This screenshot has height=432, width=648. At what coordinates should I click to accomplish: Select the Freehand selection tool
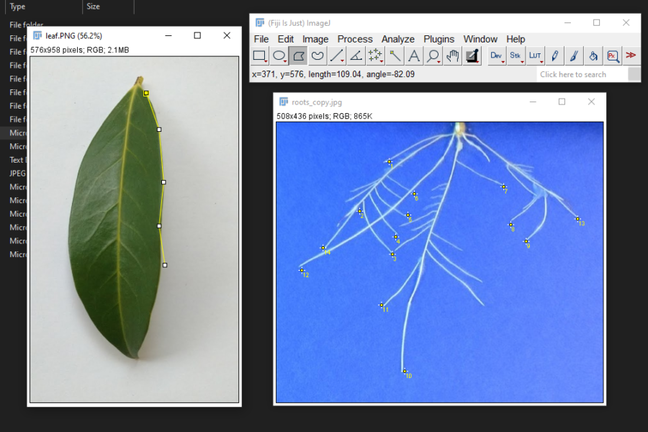[317, 57]
